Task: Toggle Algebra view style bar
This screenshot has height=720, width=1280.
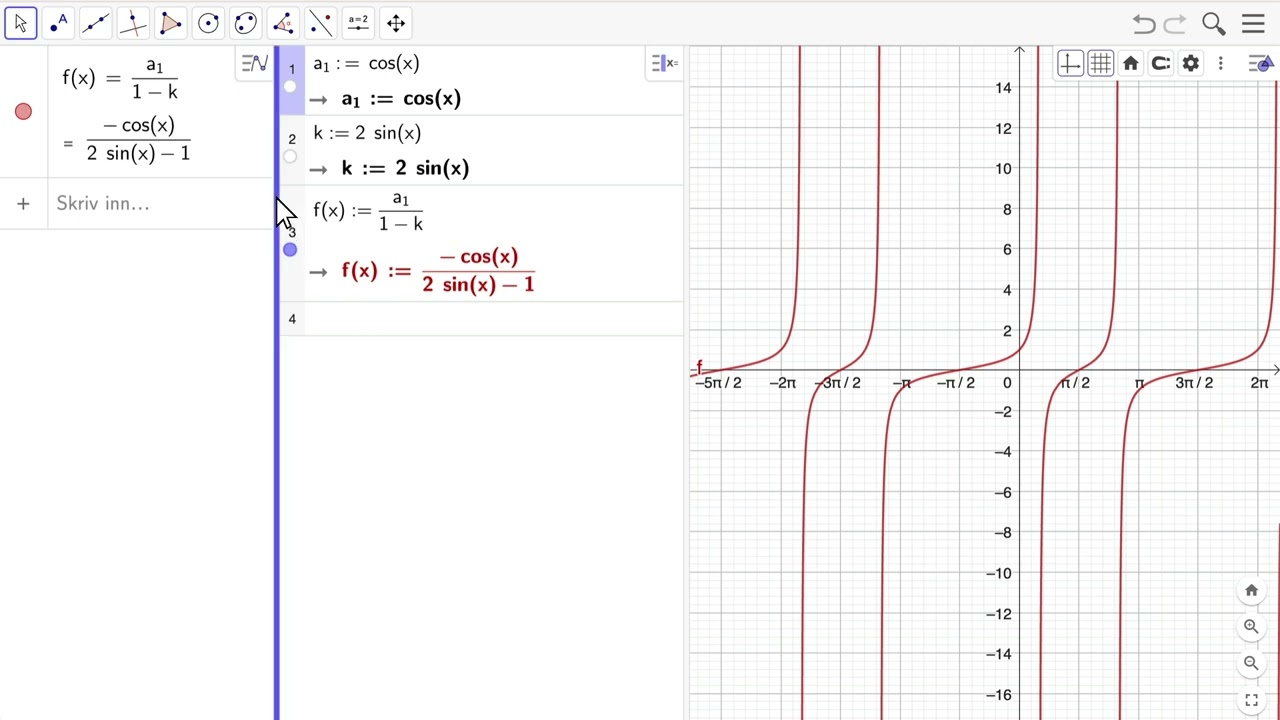Action: pos(255,64)
